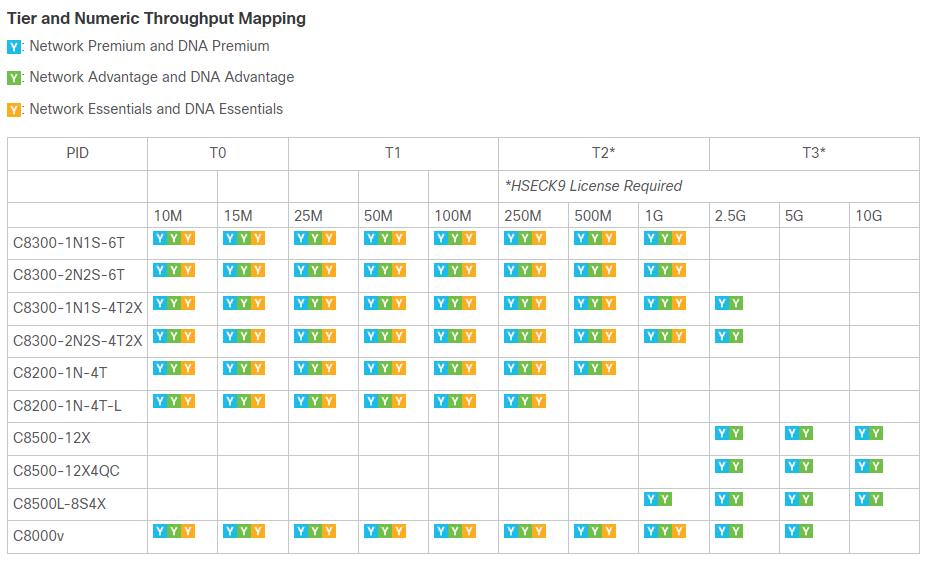Click the blue Y legend icon for Network Premium

[x=14, y=47]
